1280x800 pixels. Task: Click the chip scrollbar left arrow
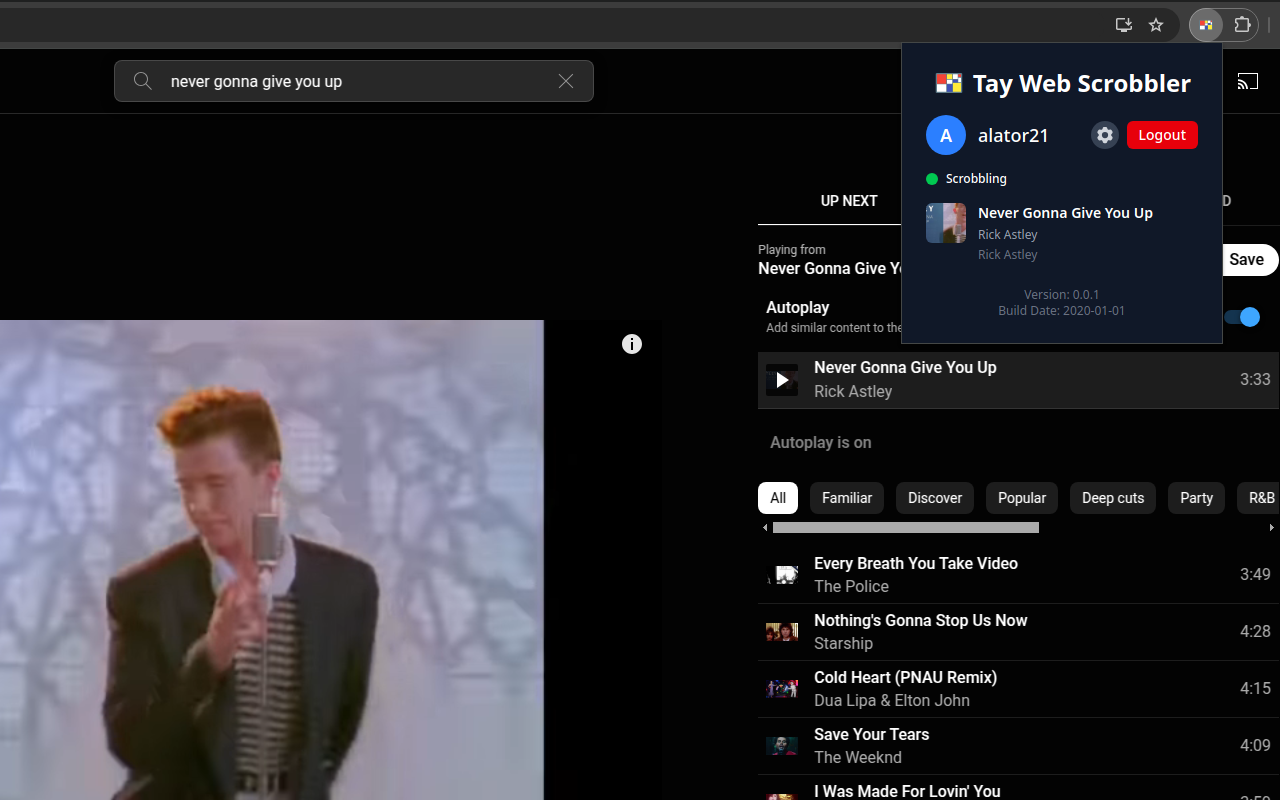click(x=765, y=528)
